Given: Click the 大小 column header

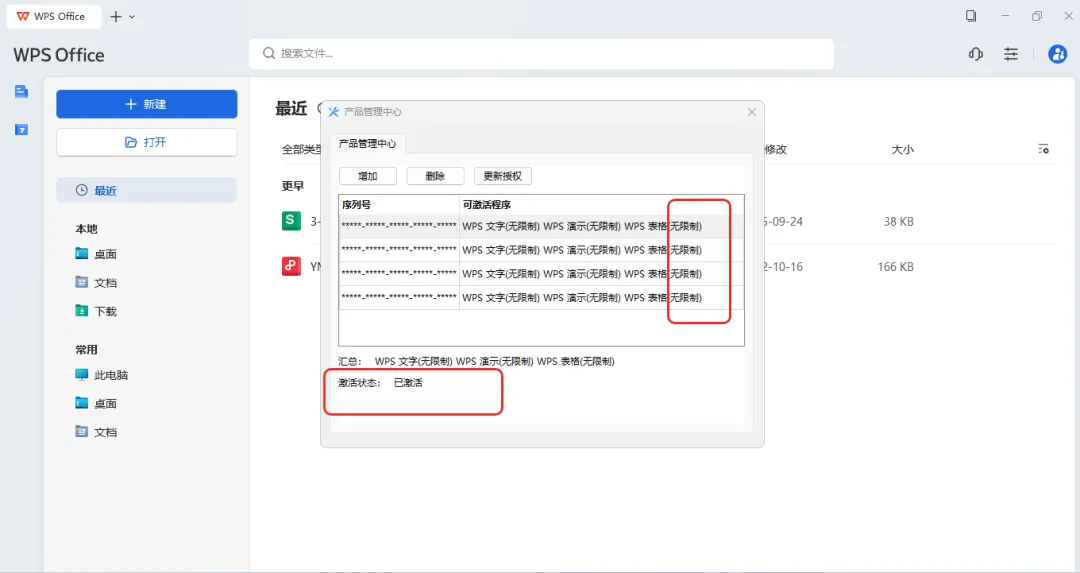Looking at the screenshot, I should [x=902, y=149].
